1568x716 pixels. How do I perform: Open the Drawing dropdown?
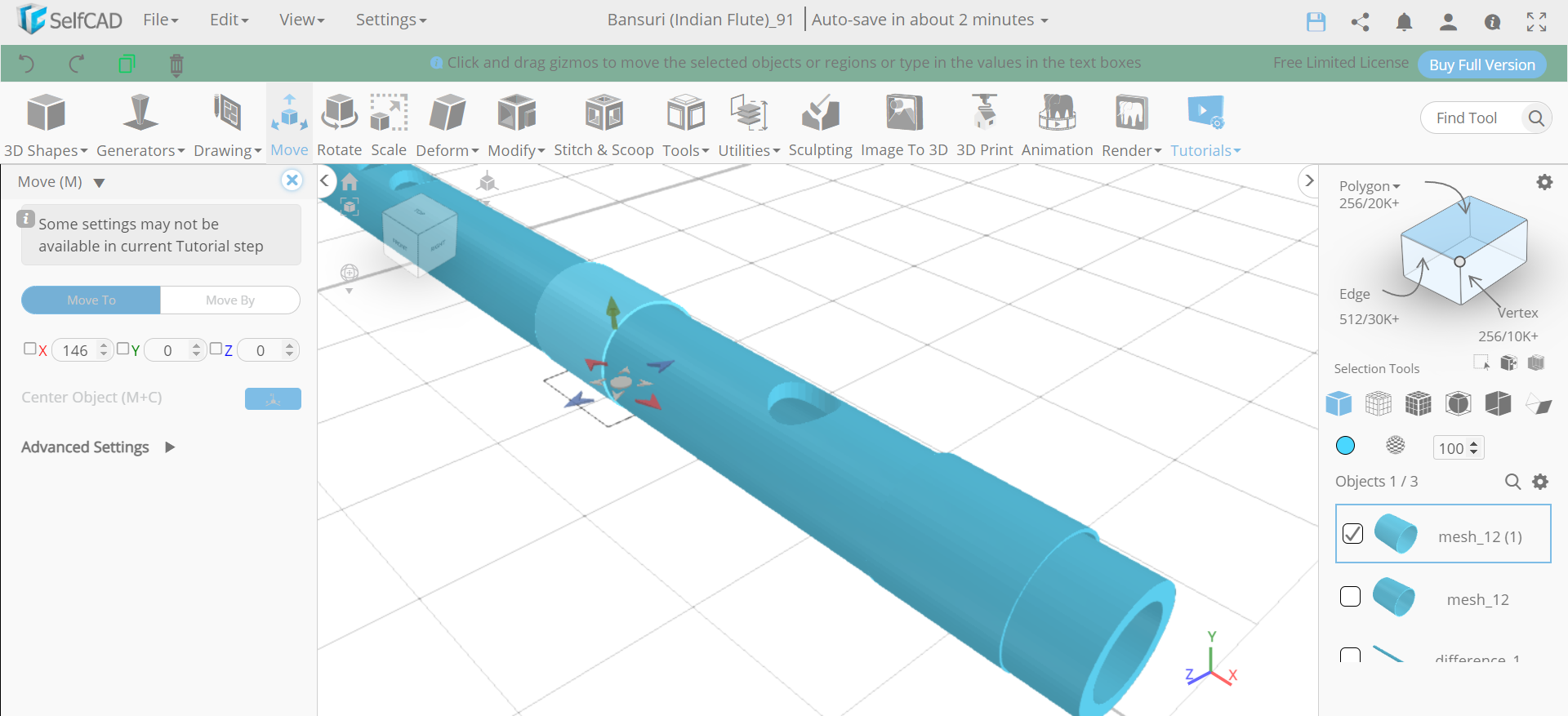[227, 125]
